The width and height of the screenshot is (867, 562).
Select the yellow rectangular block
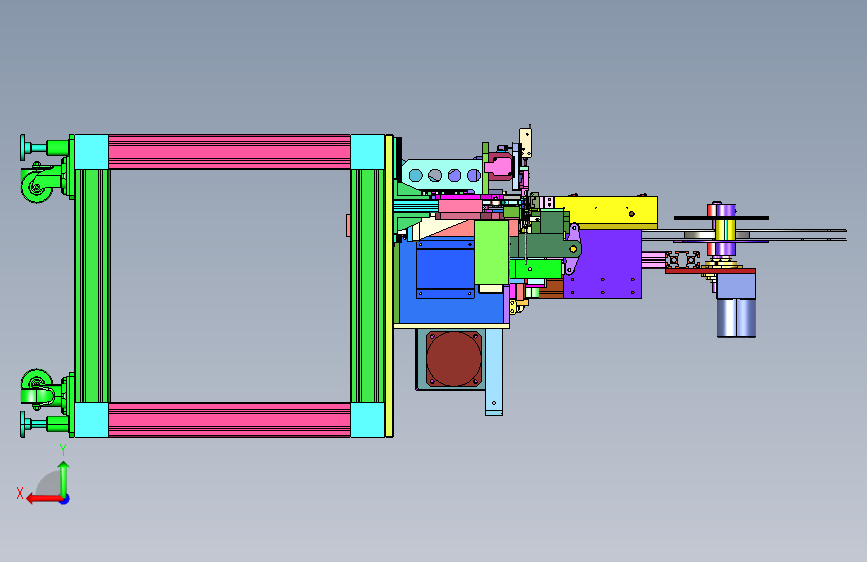tap(606, 212)
